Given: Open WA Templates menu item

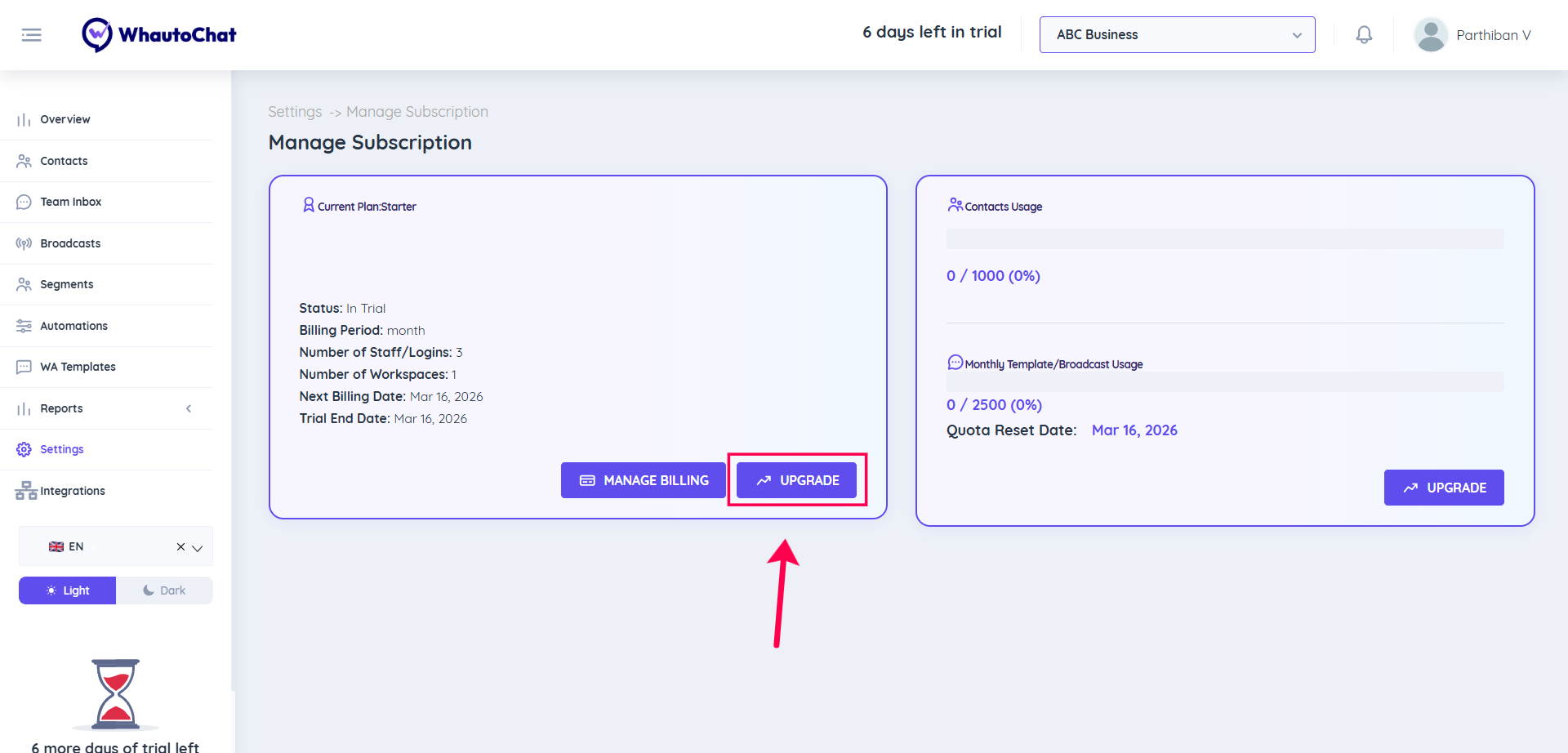Looking at the screenshot, I should [78, 367].
